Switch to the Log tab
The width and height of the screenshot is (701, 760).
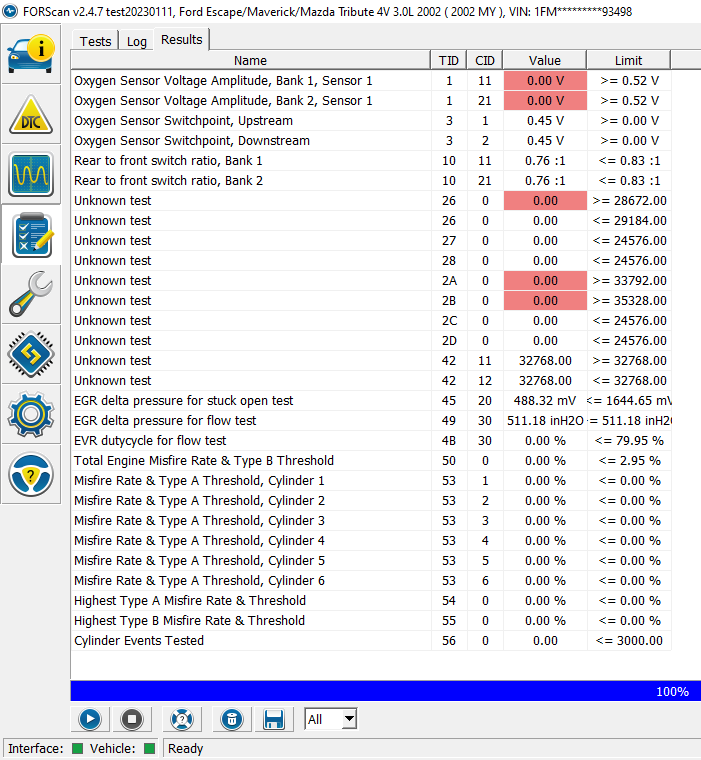(x=137, y=41)
